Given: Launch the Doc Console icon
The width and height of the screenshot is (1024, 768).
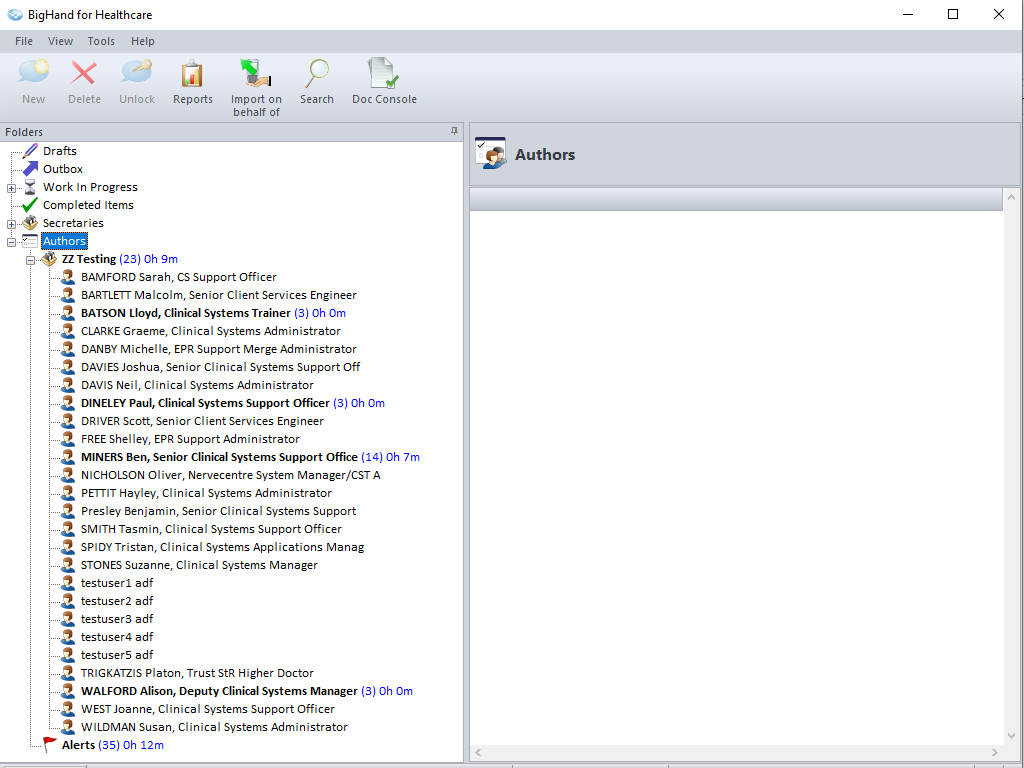Looking at the screenshot, I should 383,72.
